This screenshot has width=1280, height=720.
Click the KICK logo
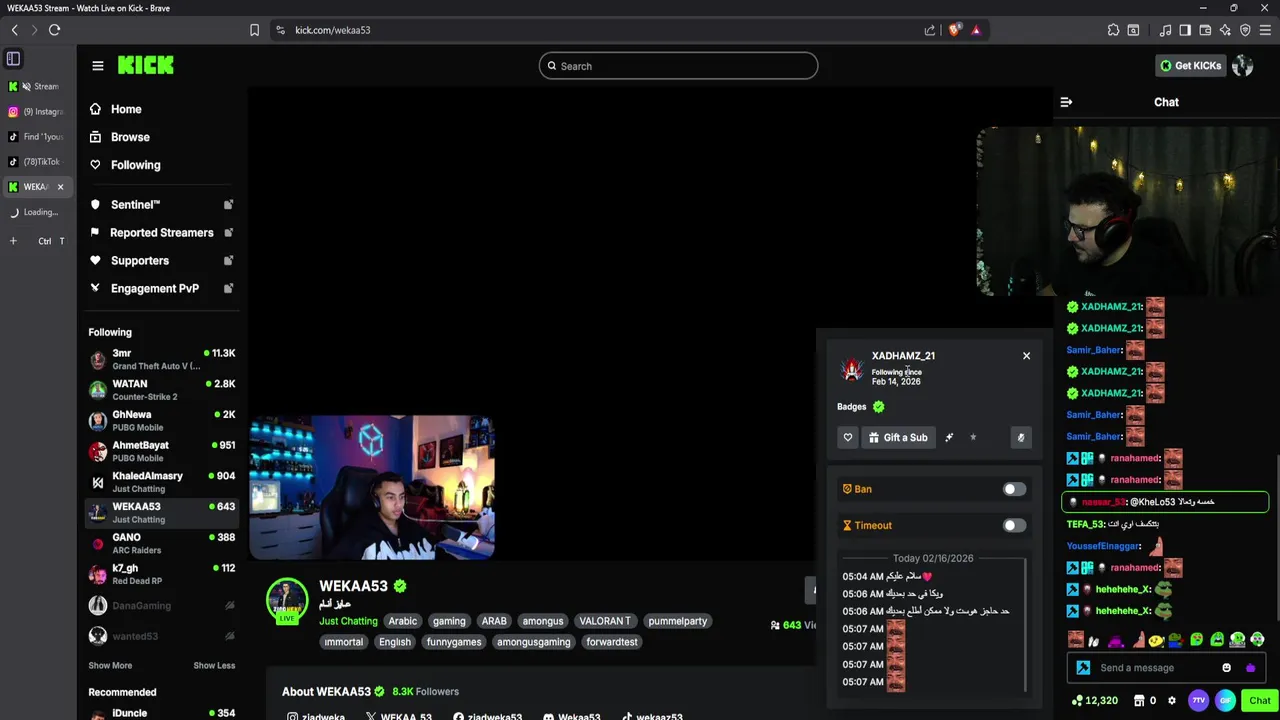click(146, 65)
